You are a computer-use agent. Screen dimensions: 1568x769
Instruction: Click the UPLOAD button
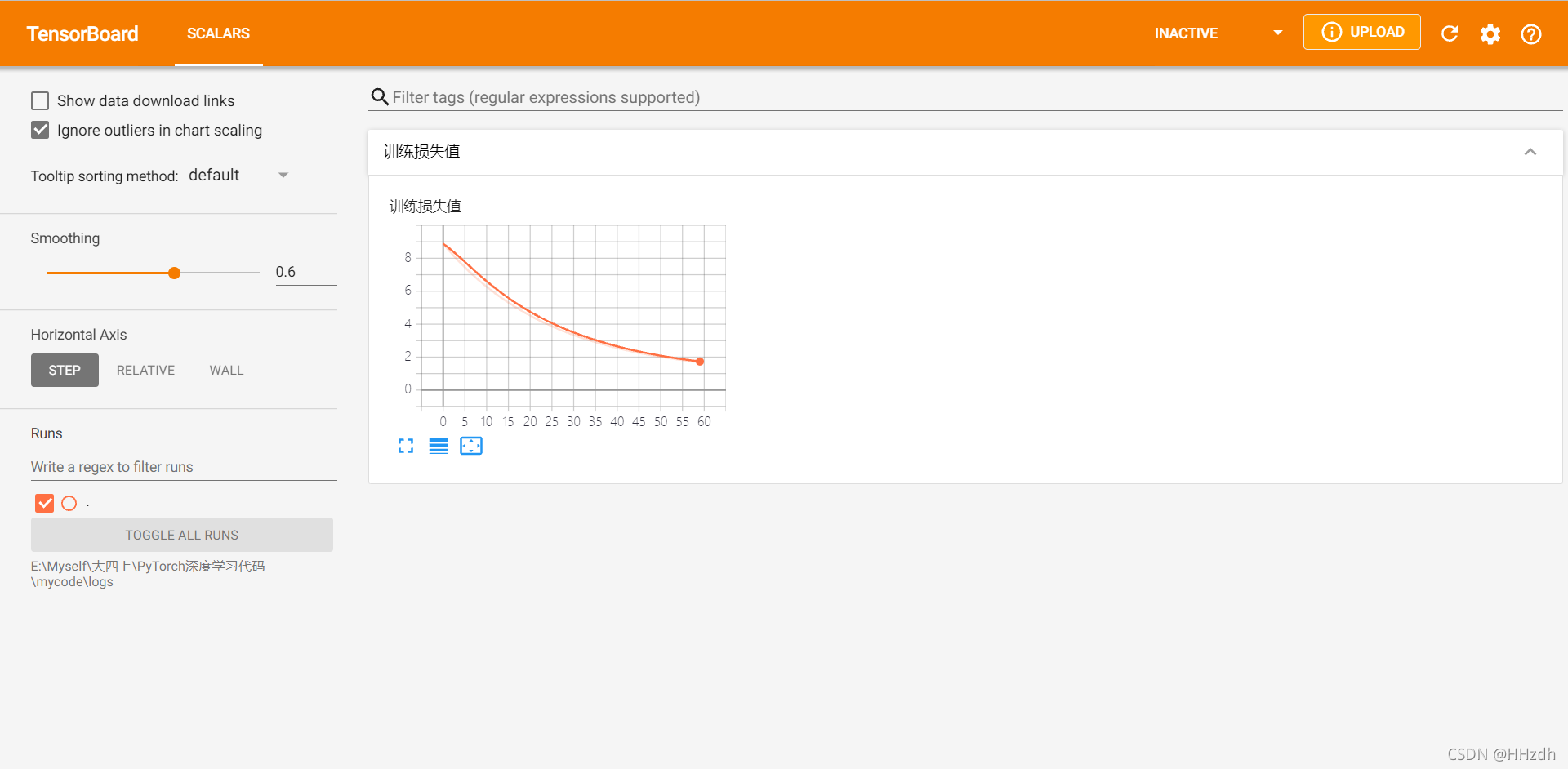tap(1361, 32)
